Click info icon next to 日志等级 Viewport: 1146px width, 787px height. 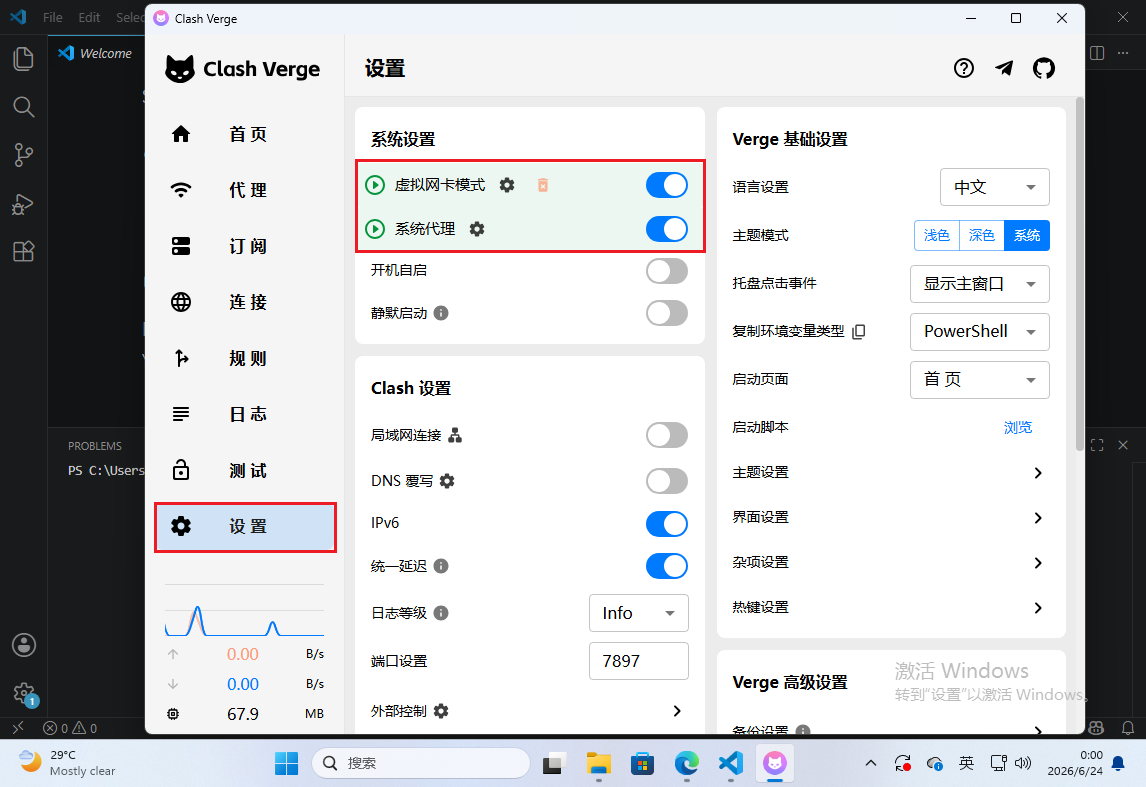[x=441, y=612]
